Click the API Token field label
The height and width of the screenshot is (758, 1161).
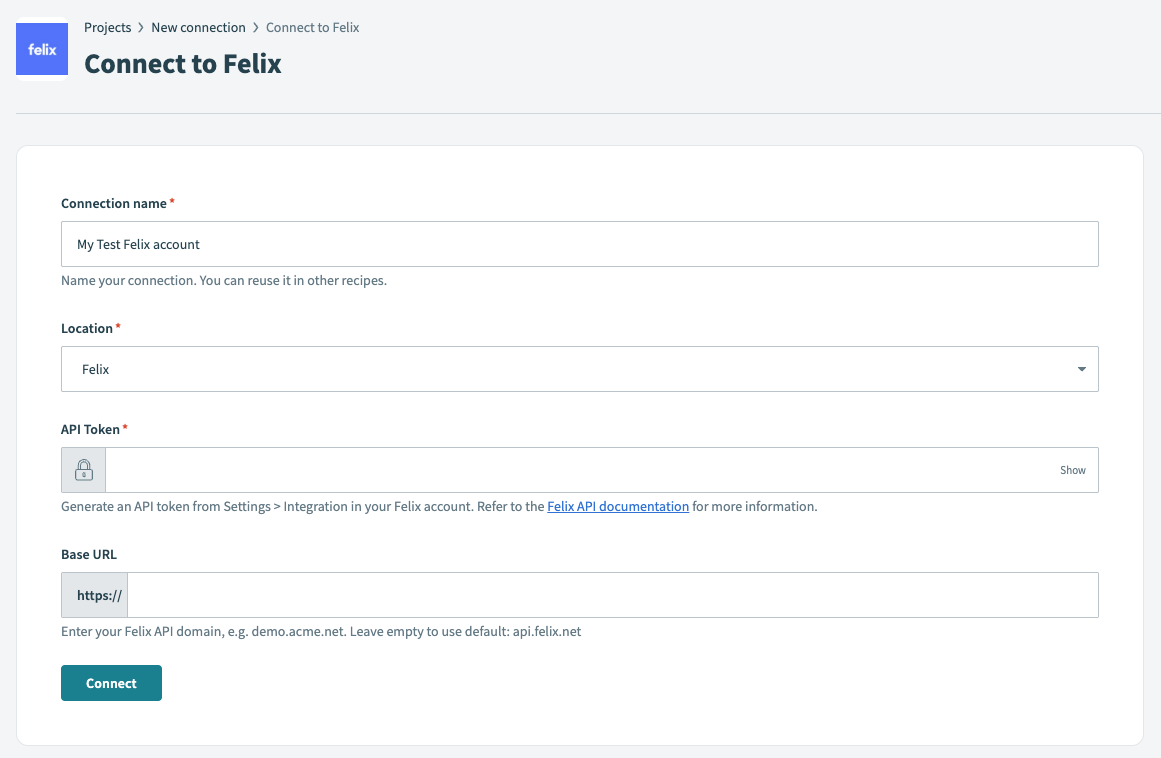coord(90,430)
